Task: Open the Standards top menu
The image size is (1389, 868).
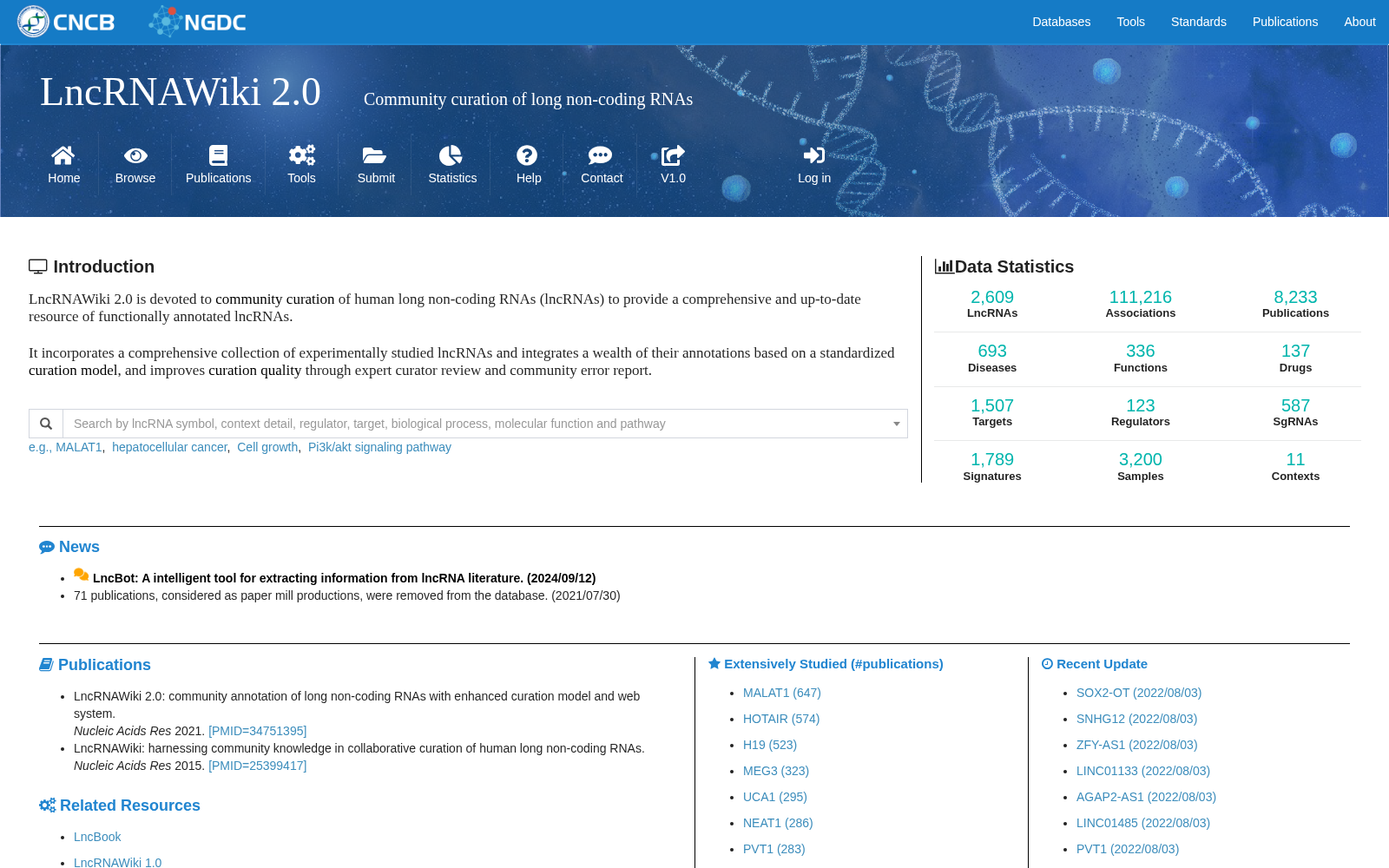Action: (x=1198, y=22)
